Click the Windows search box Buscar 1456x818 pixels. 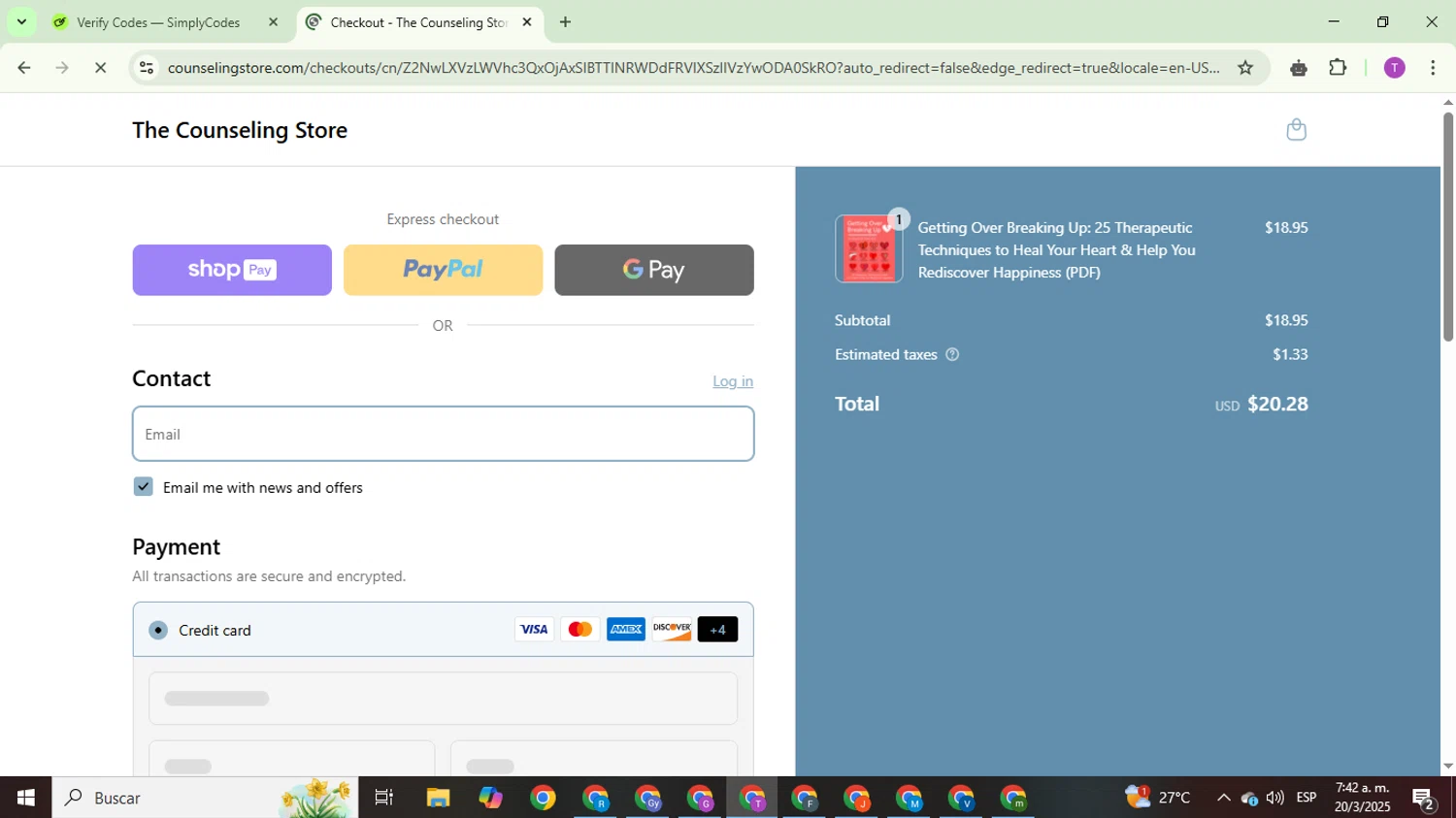(204, 798)
